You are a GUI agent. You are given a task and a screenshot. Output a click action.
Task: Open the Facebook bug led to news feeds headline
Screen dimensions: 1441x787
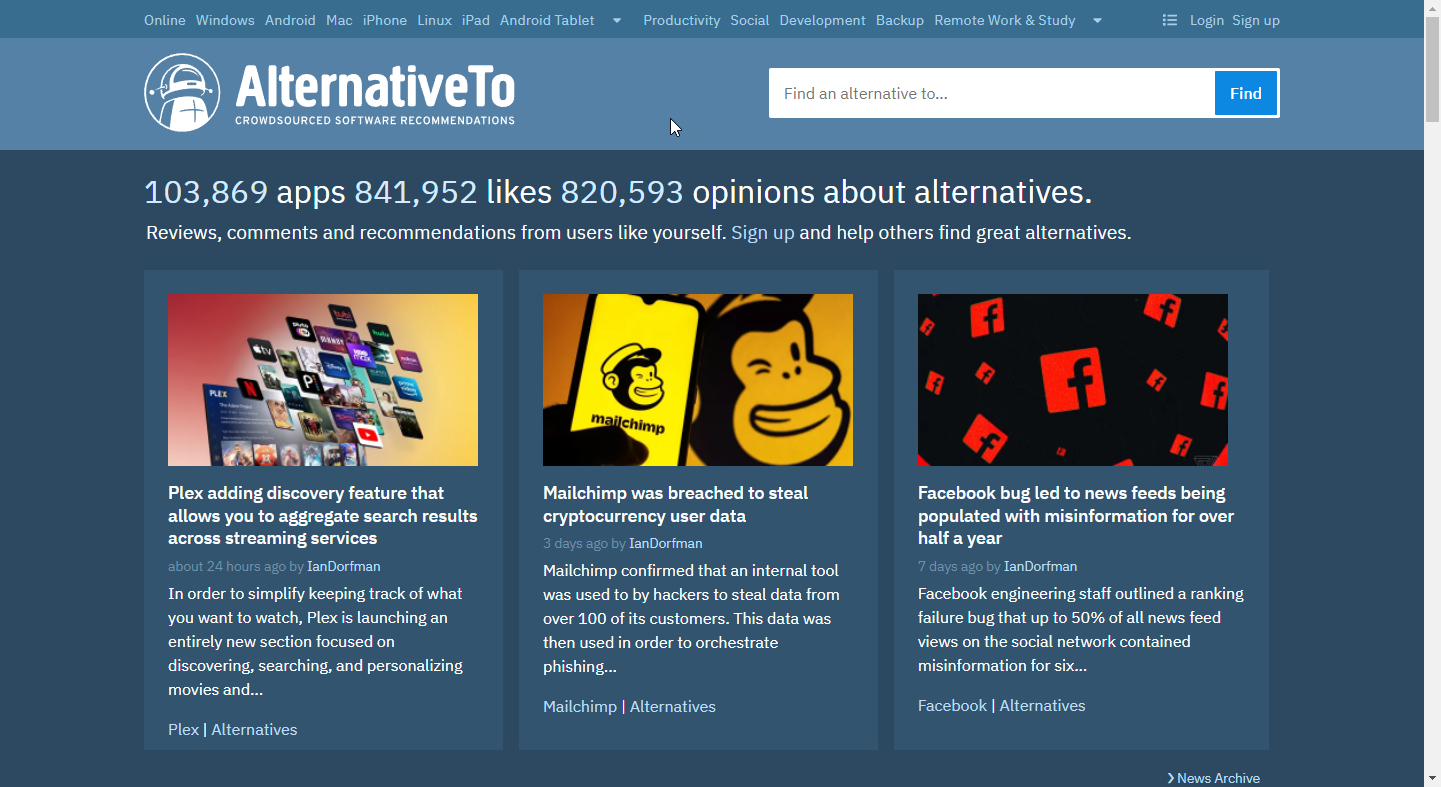1076,516
